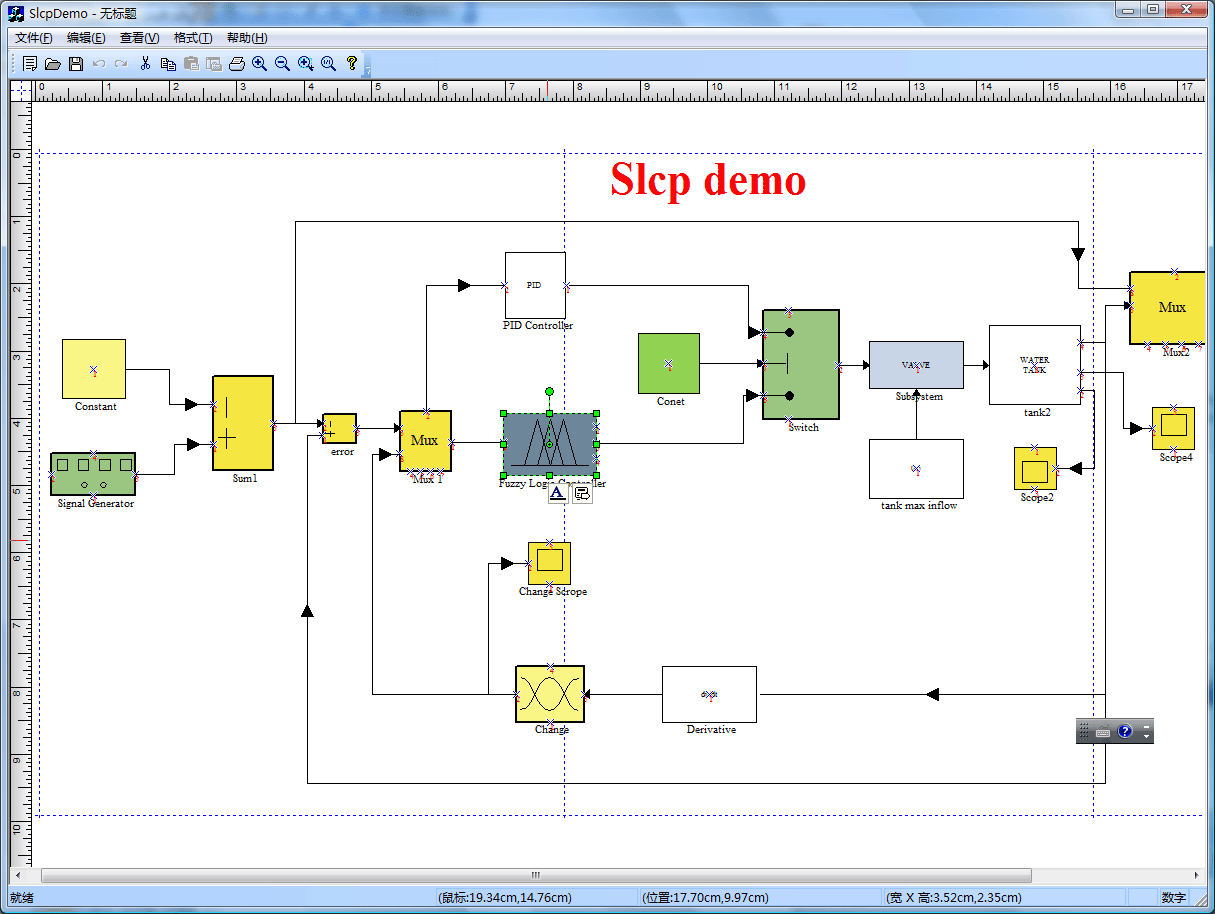Click the text format 'A' icon below the selected block

[x=558, y=493]
